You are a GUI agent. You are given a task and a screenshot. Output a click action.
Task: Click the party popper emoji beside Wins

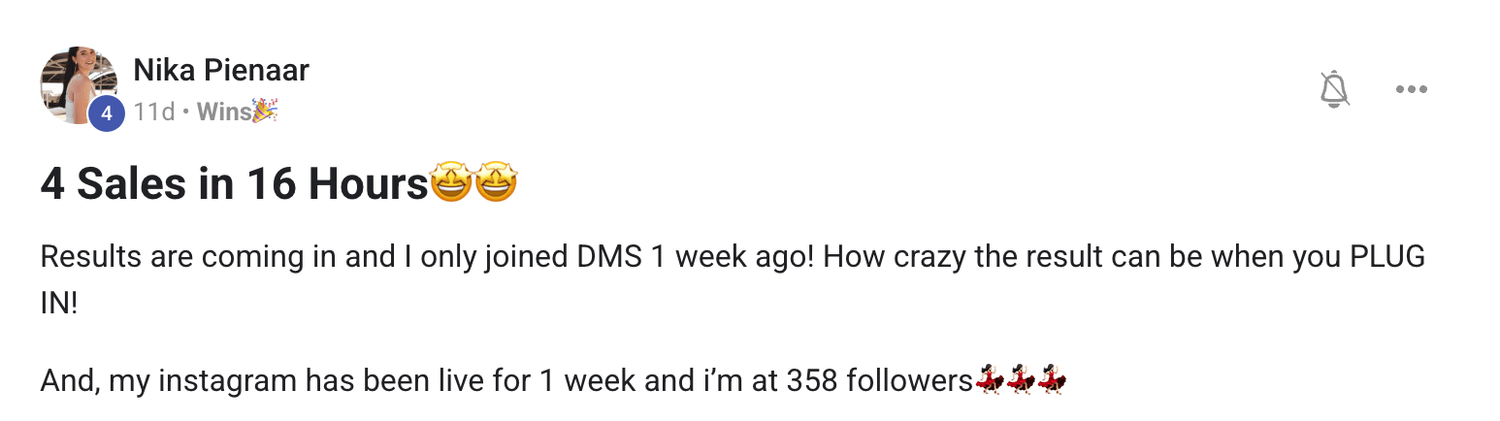(x=265, y=111)
